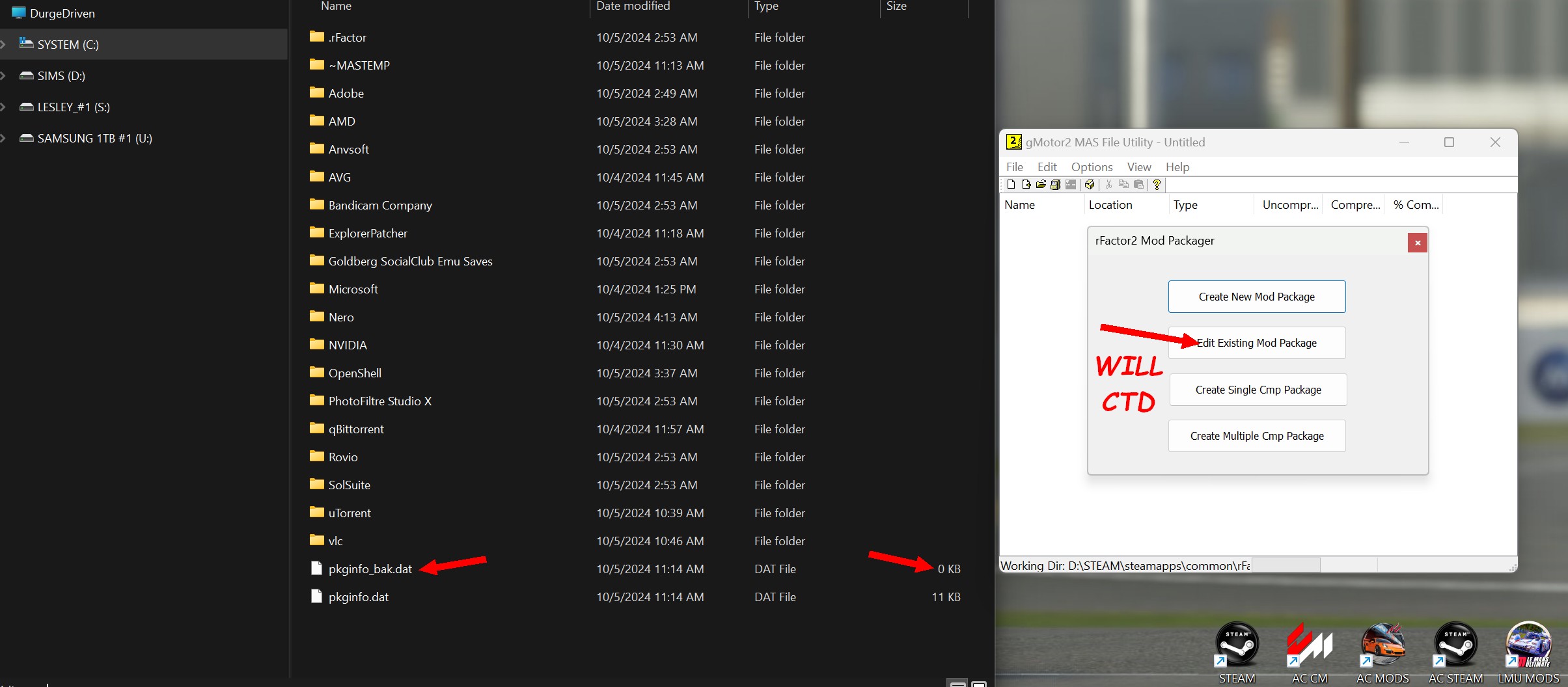This screenshot has height=687, width=1568.
Task: Open the AC MODS desktop shortcut
Action: click(x=1382, y=653)
